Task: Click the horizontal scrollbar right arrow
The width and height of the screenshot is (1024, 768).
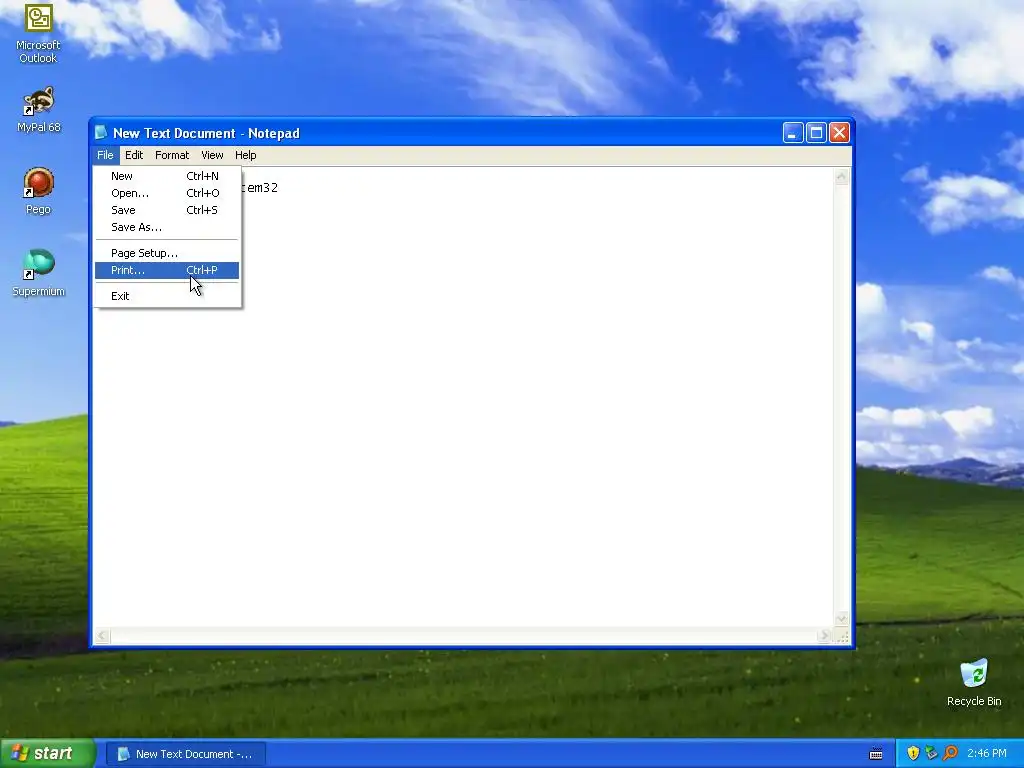Action: [x=824, y=635]
